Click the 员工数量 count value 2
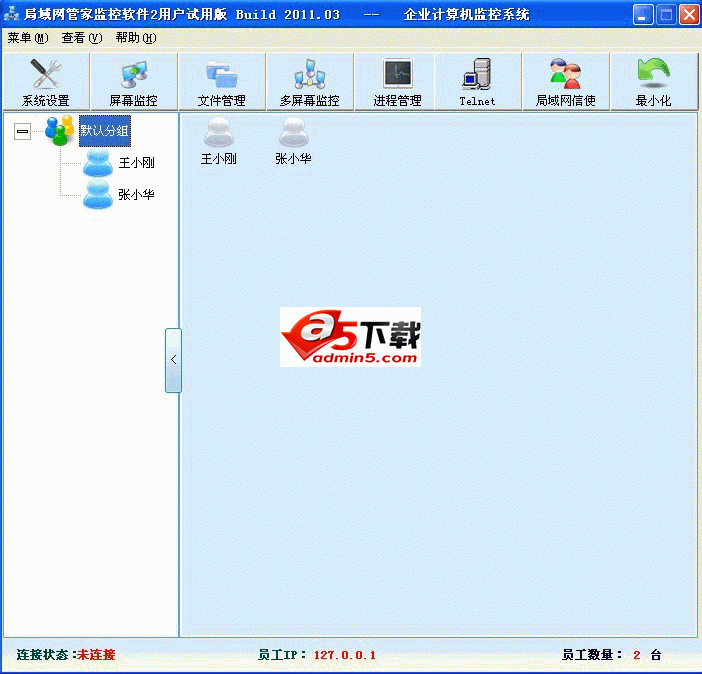 637,655
